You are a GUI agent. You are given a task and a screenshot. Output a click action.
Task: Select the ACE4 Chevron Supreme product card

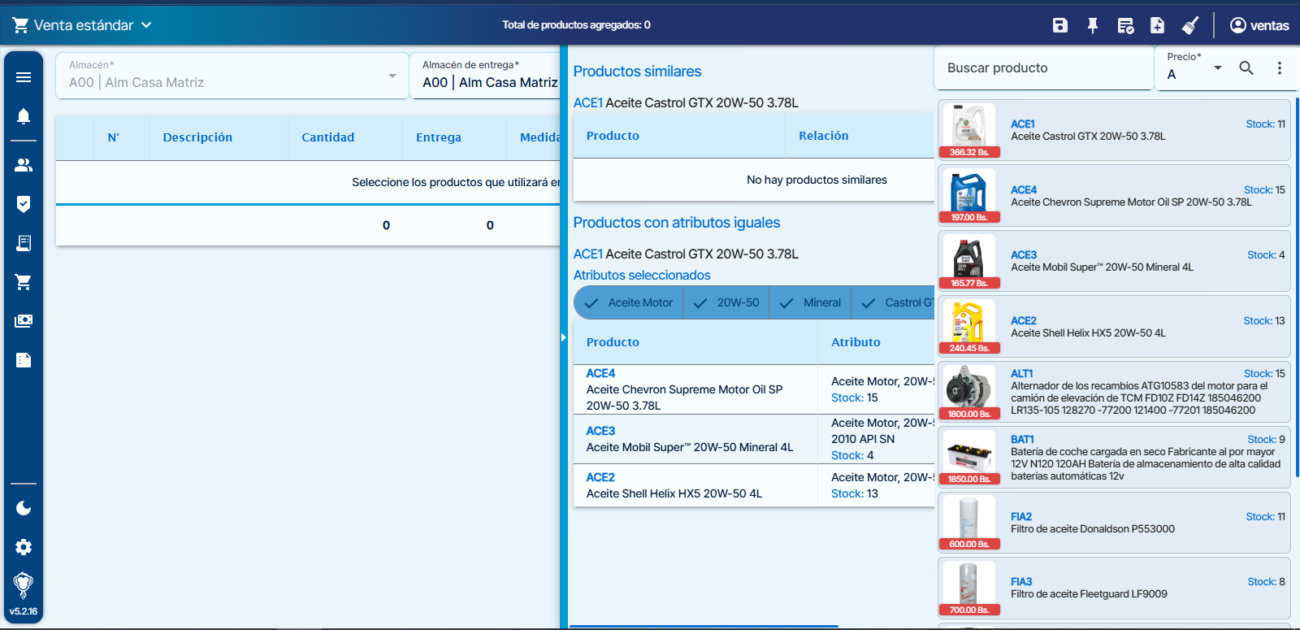click(1114, 195)
